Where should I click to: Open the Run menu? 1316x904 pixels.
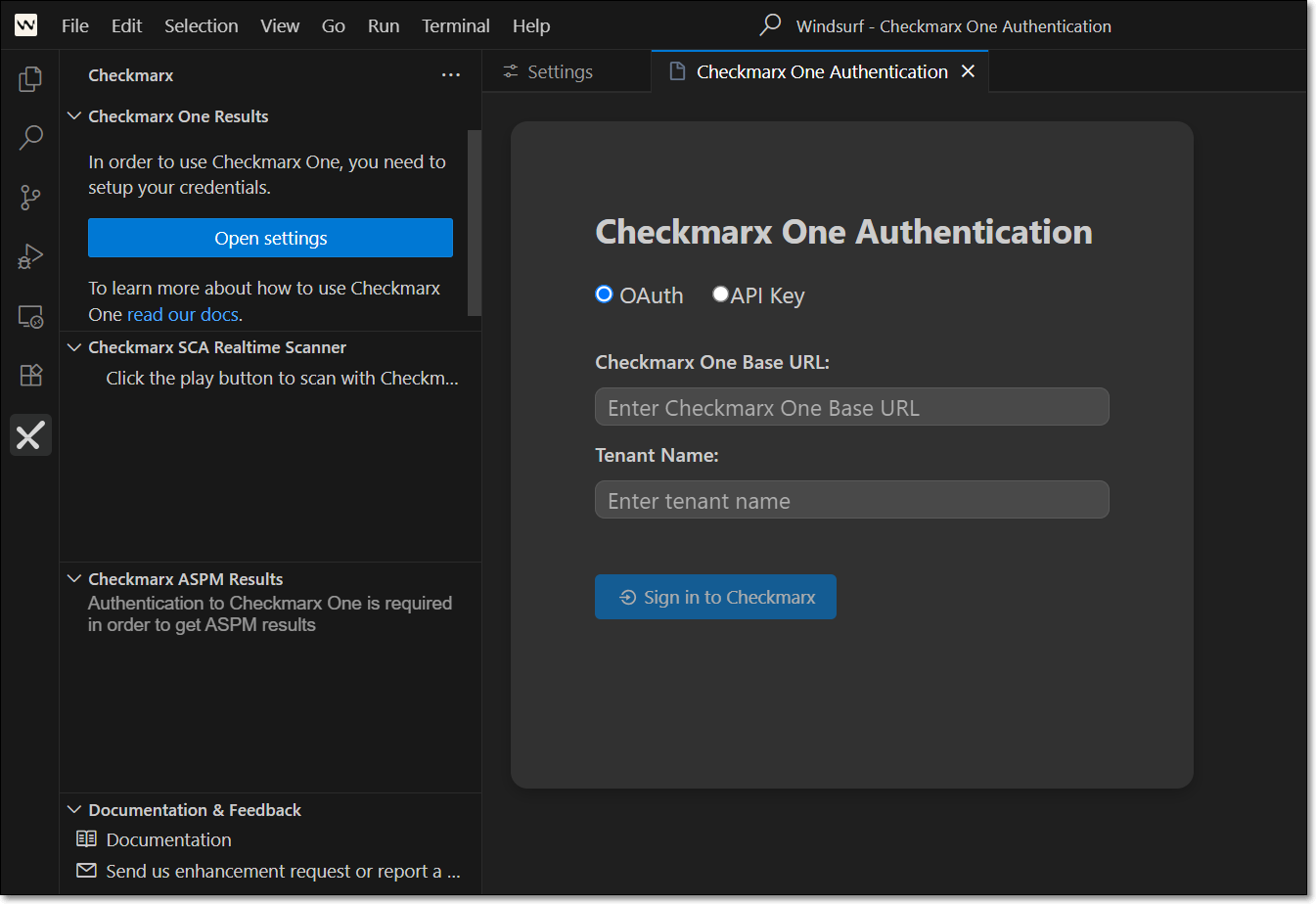384,25
